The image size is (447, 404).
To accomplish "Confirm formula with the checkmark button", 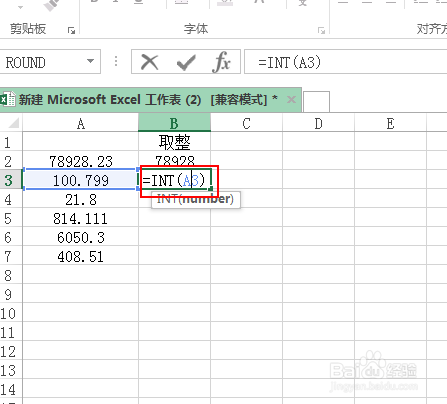I will 186,62.
